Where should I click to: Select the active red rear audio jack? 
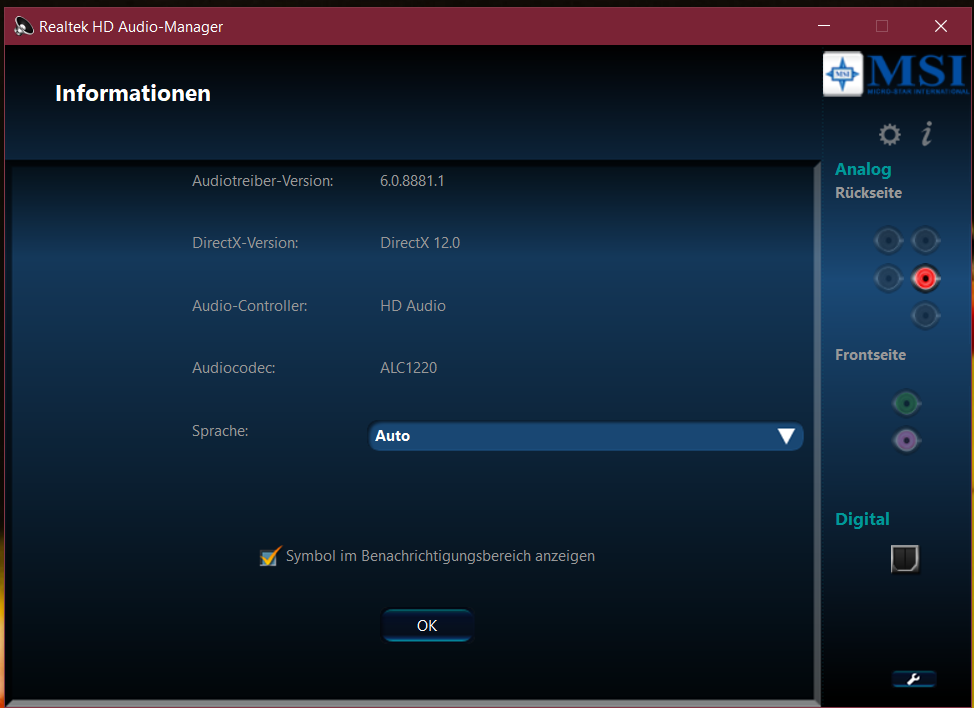coord(926,278)
